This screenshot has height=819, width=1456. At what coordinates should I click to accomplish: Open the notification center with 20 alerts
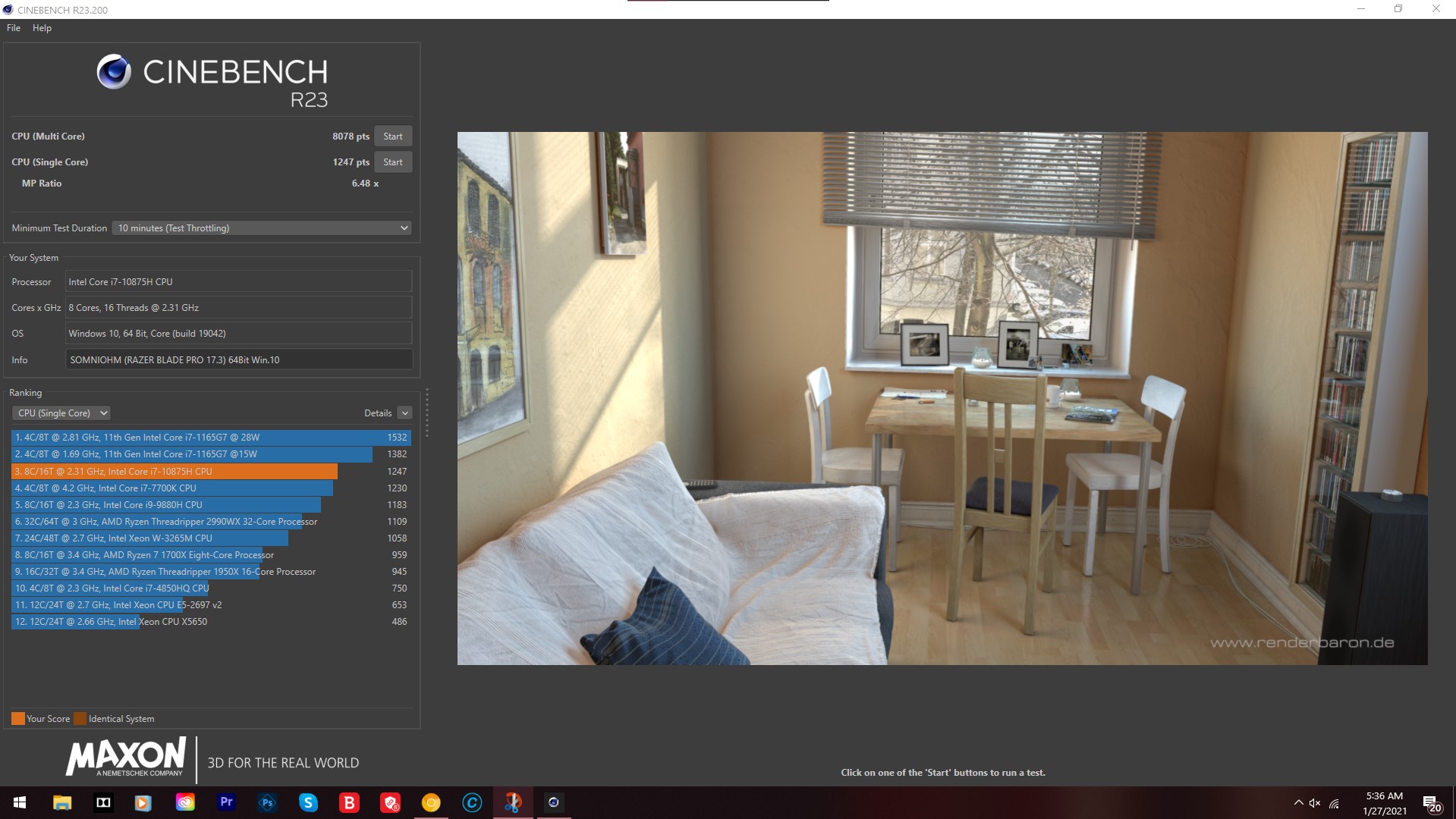click(x=1432, y=803)
